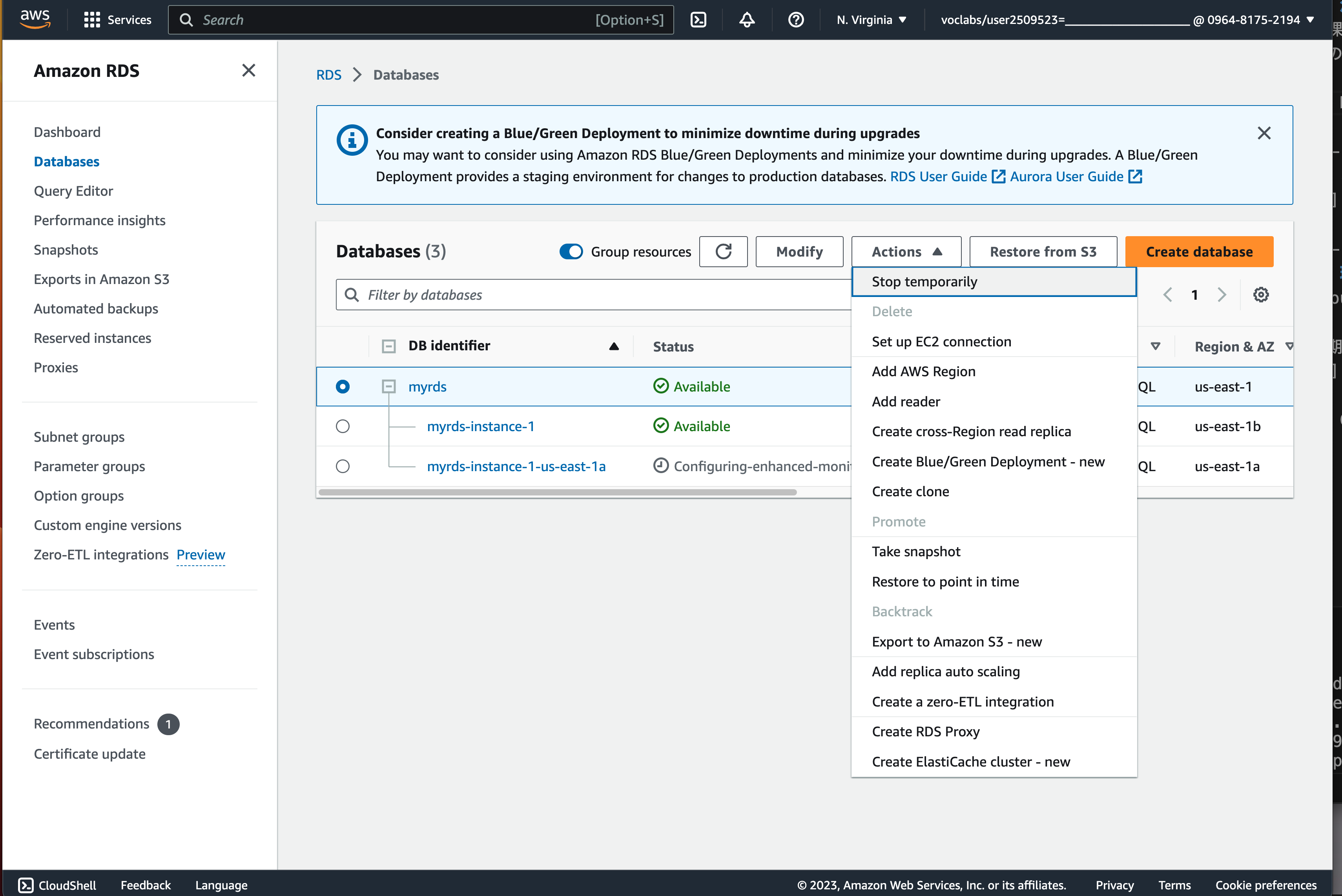Open RDS User Guide external link

click(948, 177)
